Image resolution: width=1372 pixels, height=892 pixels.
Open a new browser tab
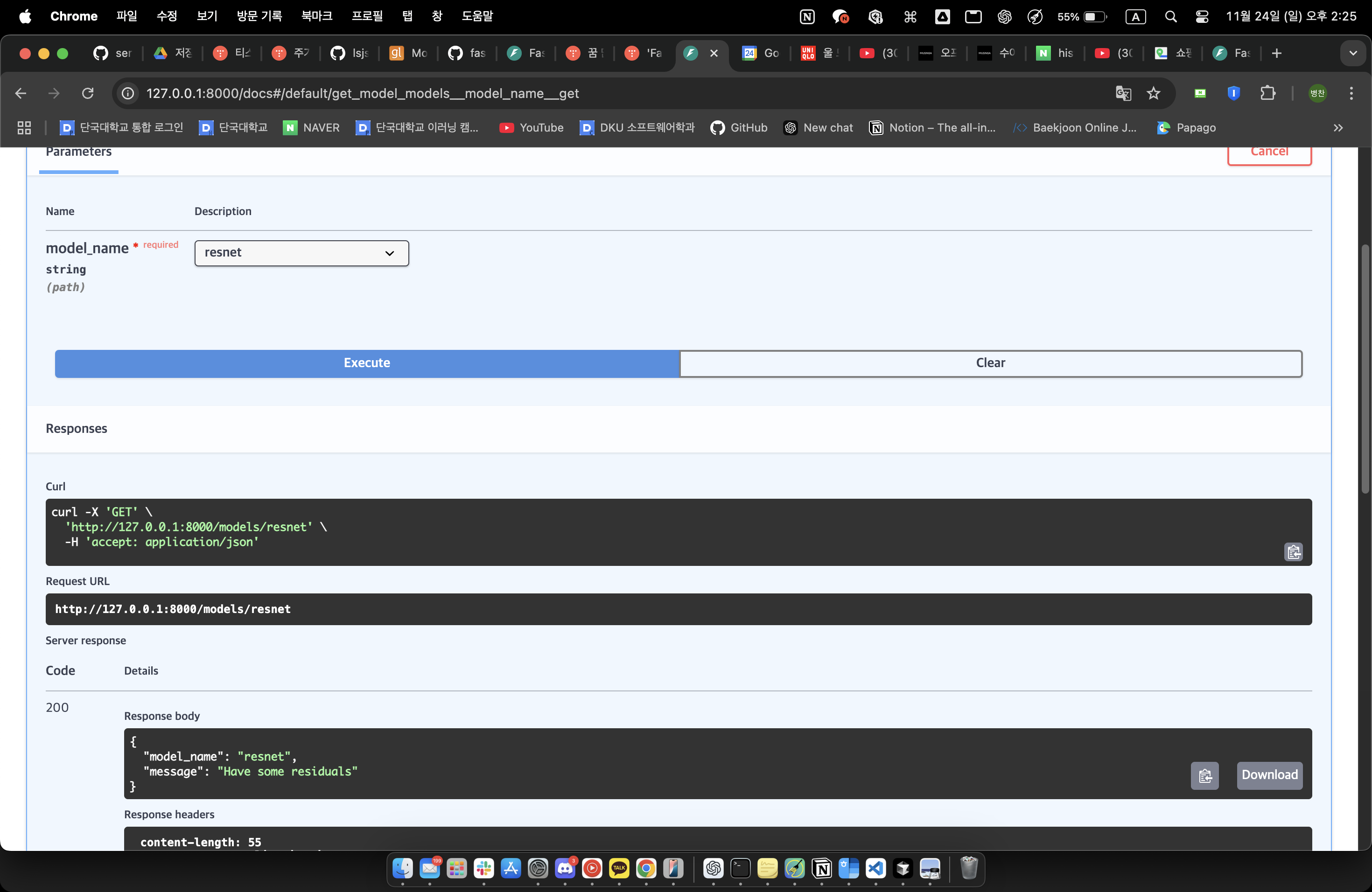(x=1276, y=53)
